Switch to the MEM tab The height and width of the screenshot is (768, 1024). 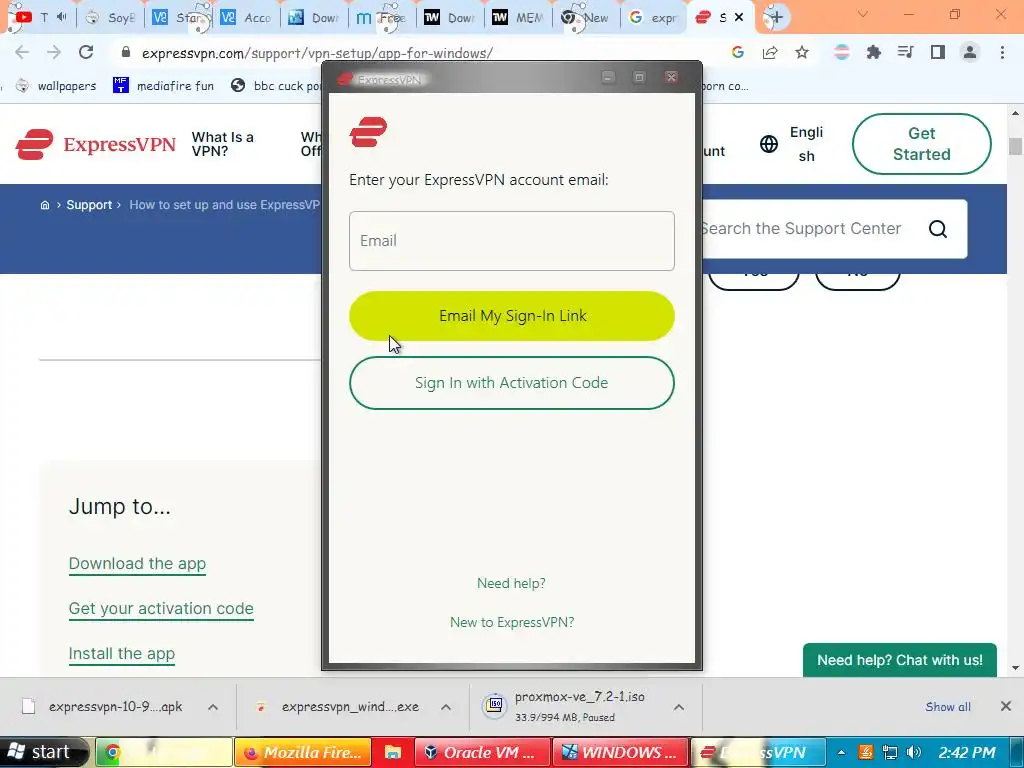pos(519,18)
